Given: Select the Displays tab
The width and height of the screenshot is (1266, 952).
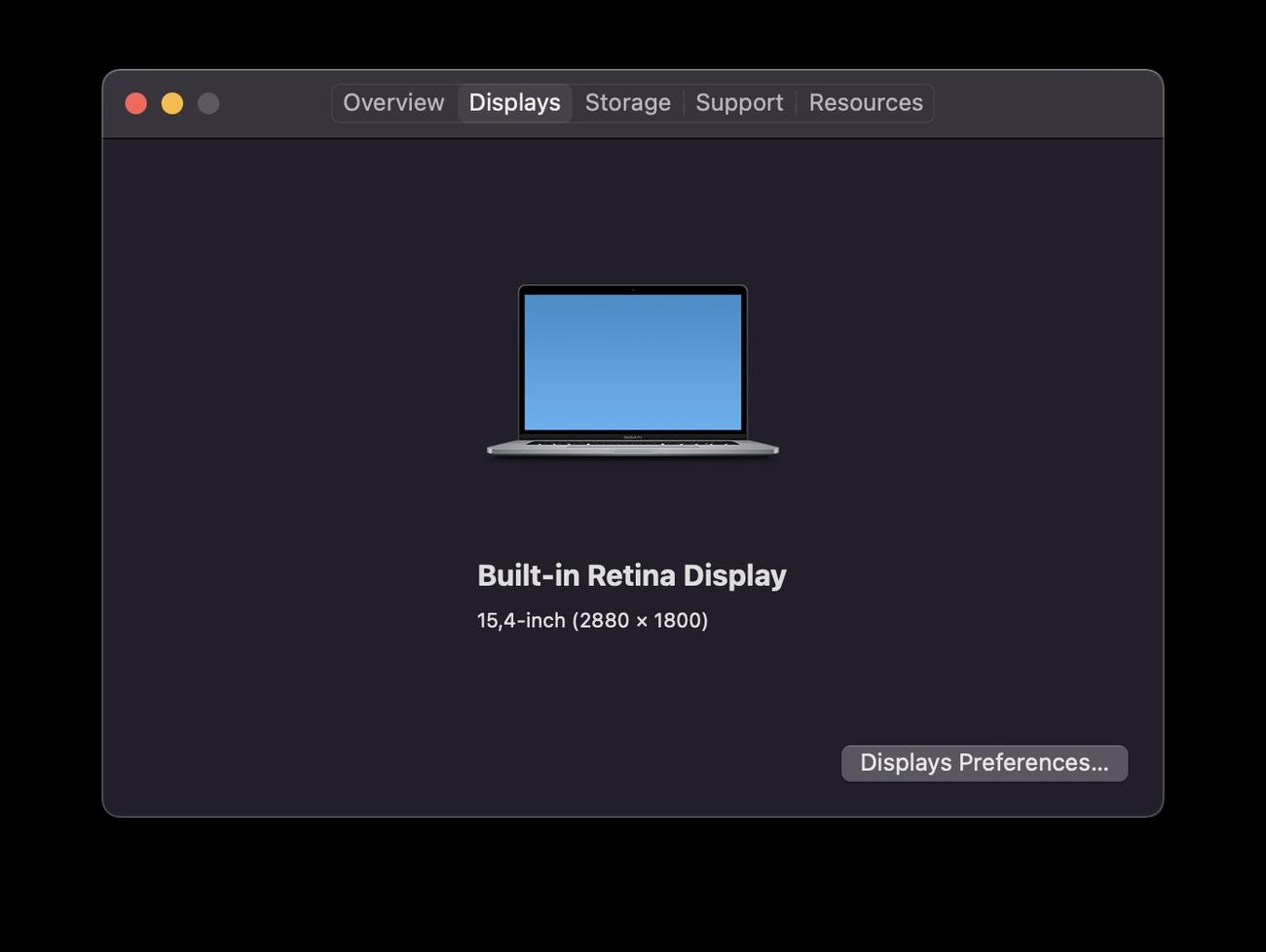Looking at the screenshot, I should point(514,103).
